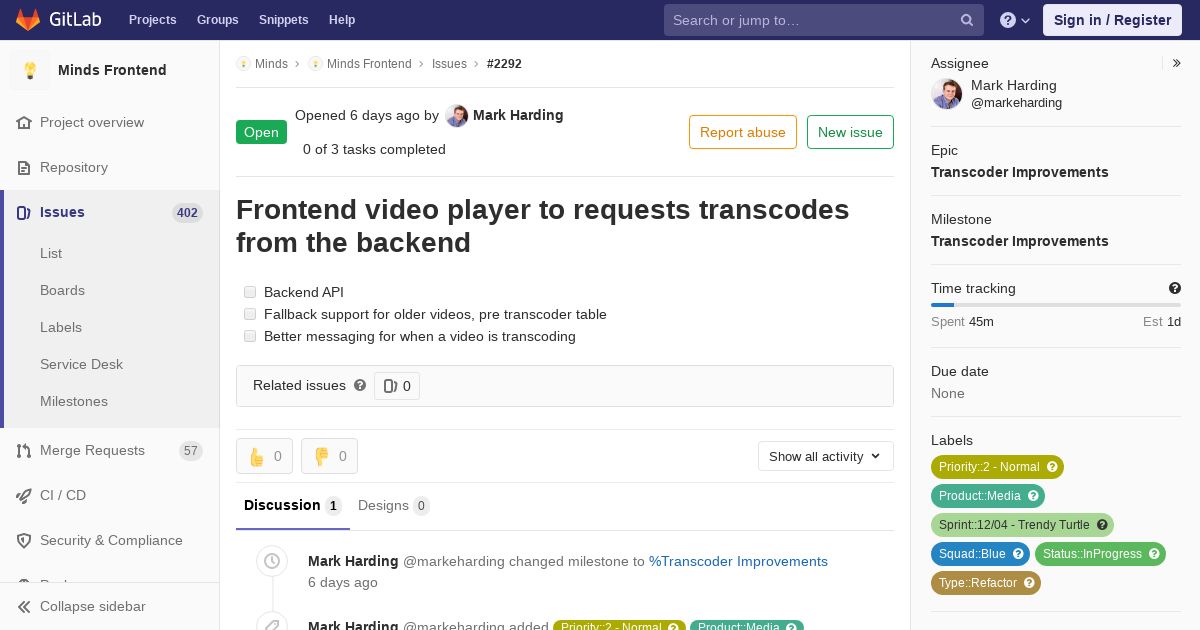The width and height of the screenshot is (1200, 630).
Task: Click the Open status badge
Action: (x=261, y=132)
